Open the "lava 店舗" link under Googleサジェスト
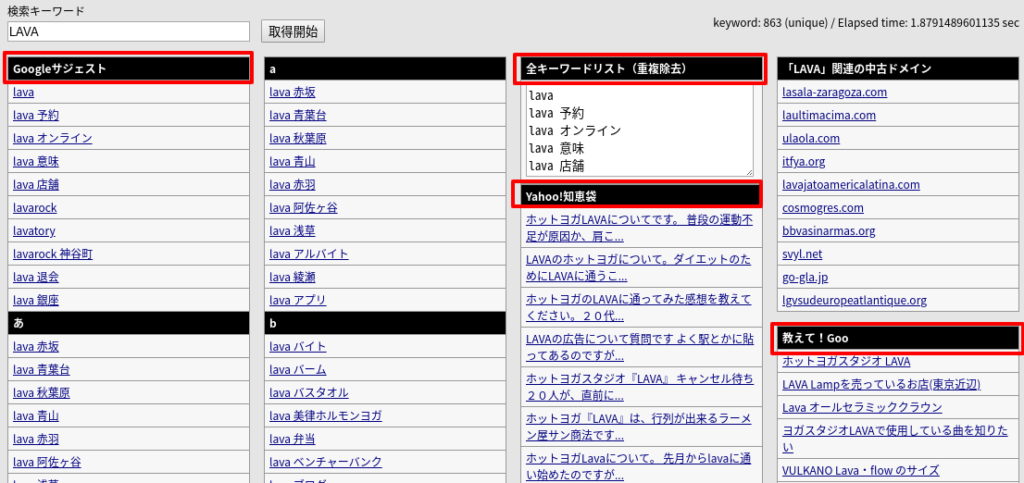This screenshot has height=483, width=1024. (x=36, y=185)
